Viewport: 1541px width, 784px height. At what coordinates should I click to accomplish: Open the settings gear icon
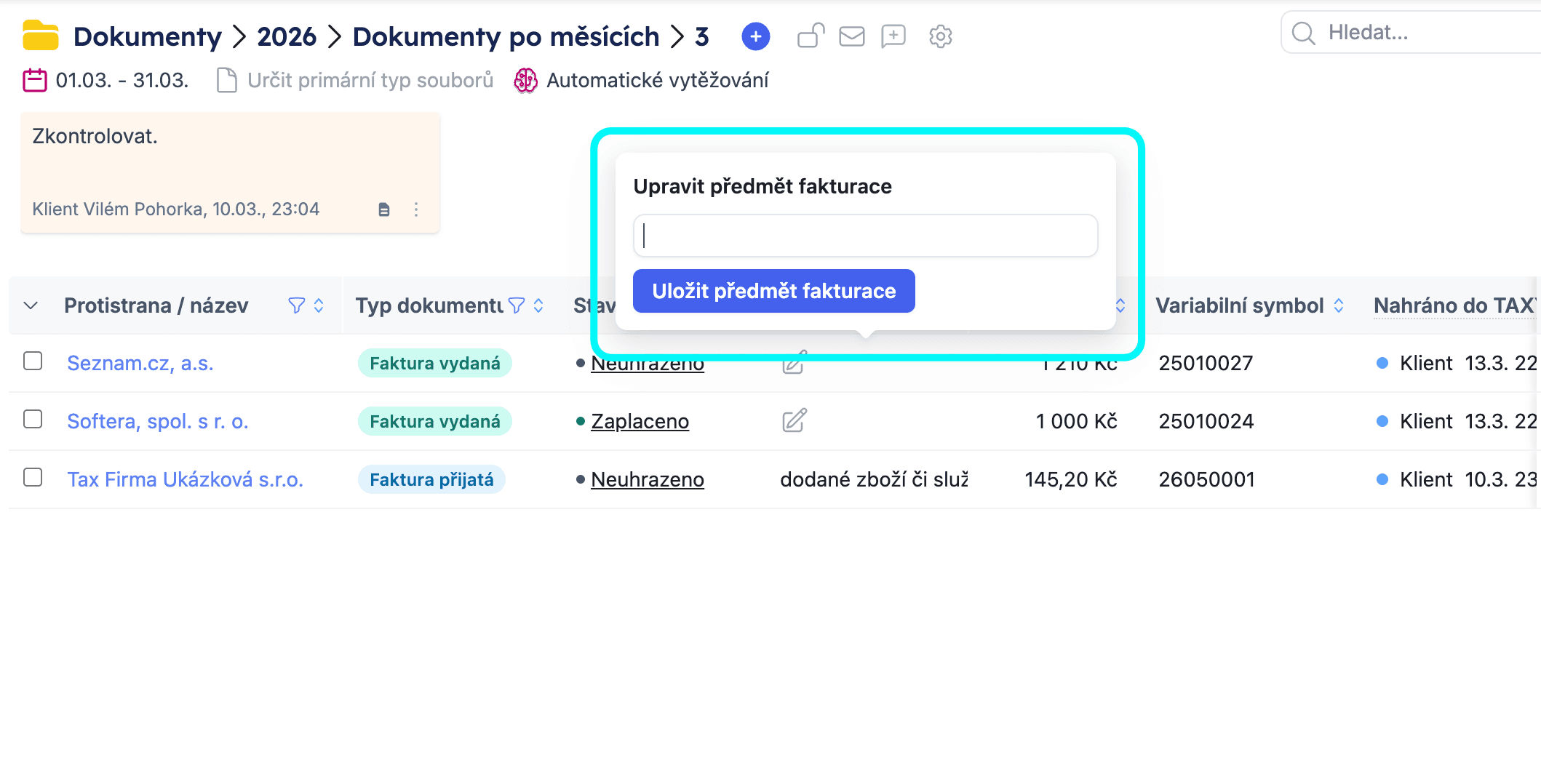(x=939, y=36)
